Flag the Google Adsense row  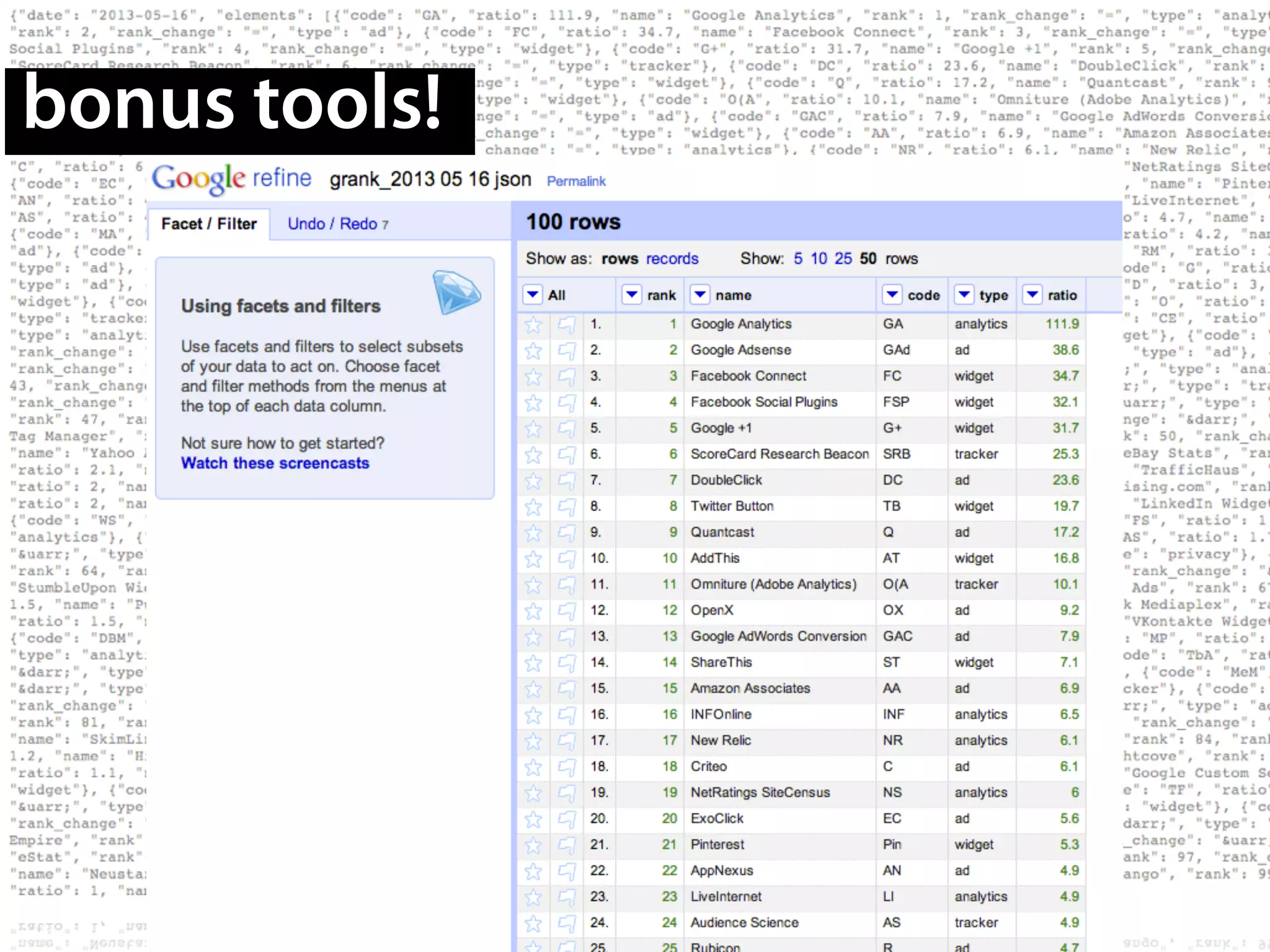pyautogui.click(x=566, y=351)
